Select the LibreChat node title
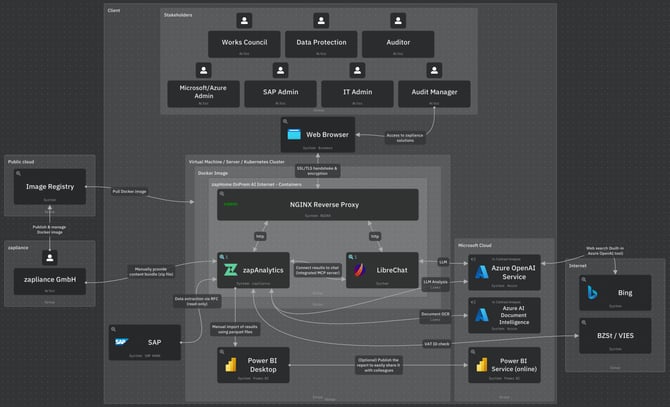Screen dimensions: 670x407 pos(392,270)
